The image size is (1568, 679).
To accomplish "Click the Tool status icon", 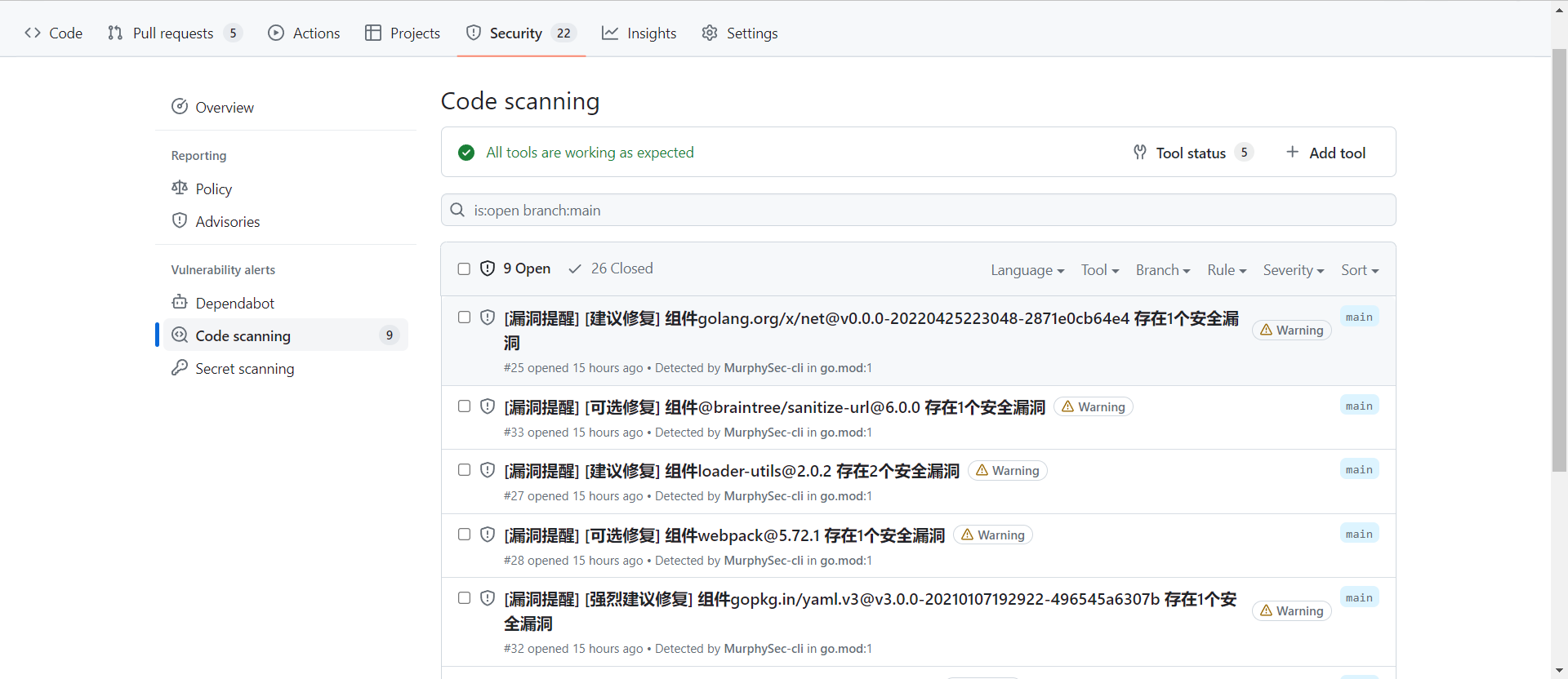I will (x=1140, y=153).
